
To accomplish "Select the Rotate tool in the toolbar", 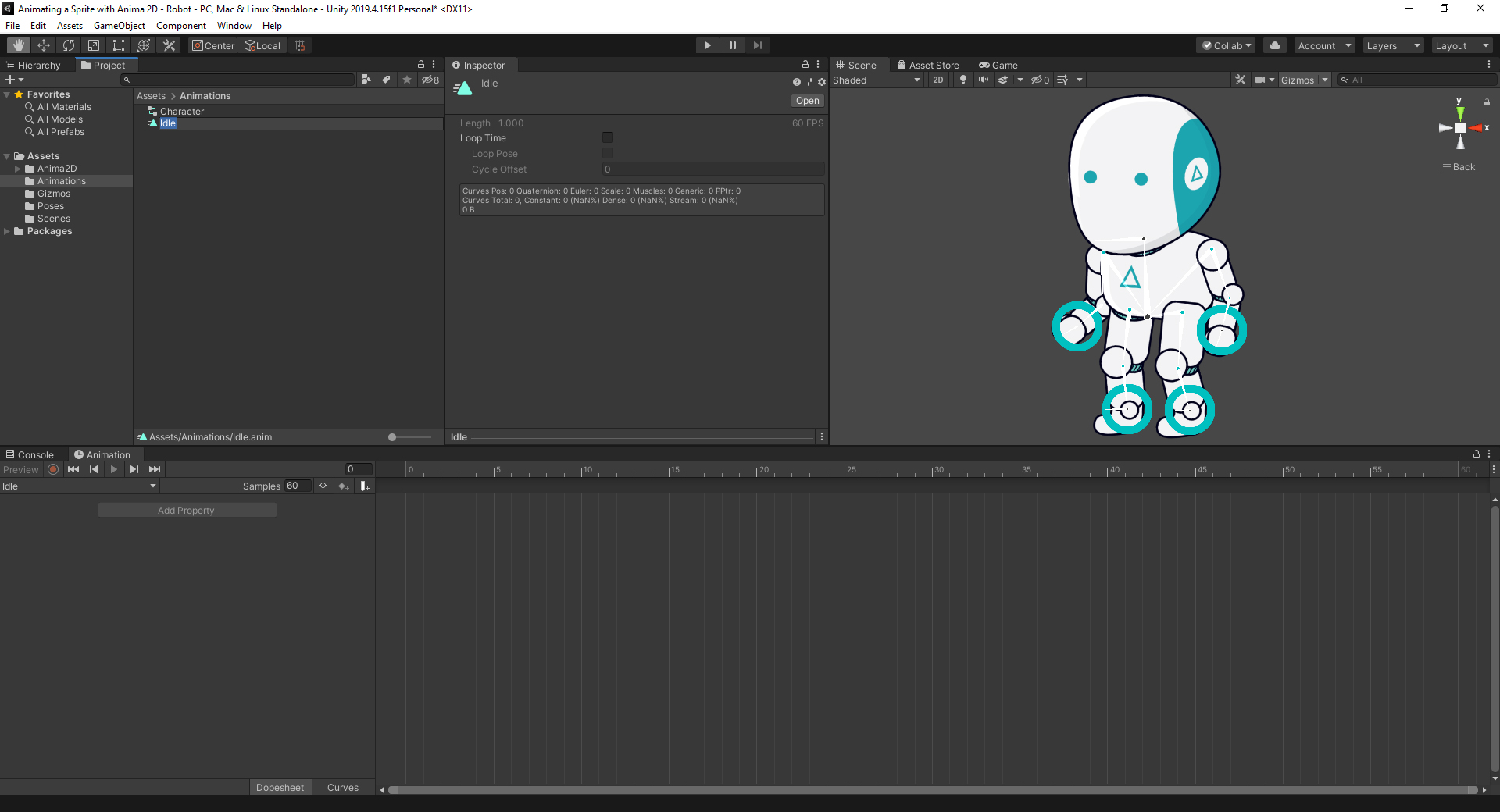I will tap(69, 45).
